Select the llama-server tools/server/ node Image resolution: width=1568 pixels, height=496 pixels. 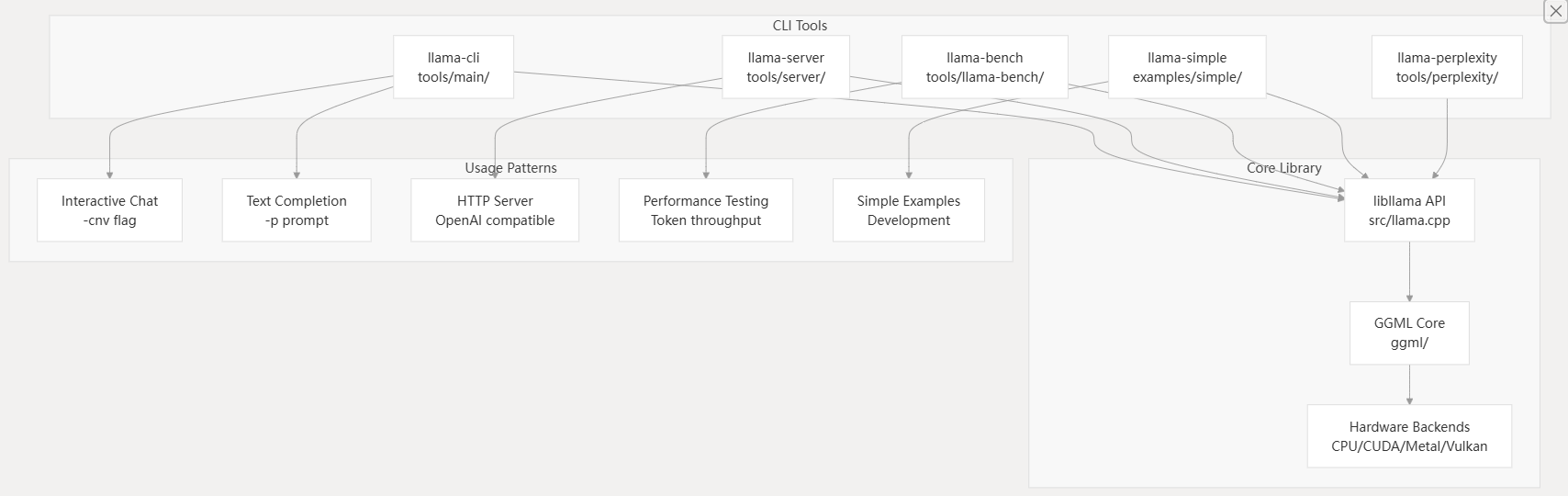[786, 67]
